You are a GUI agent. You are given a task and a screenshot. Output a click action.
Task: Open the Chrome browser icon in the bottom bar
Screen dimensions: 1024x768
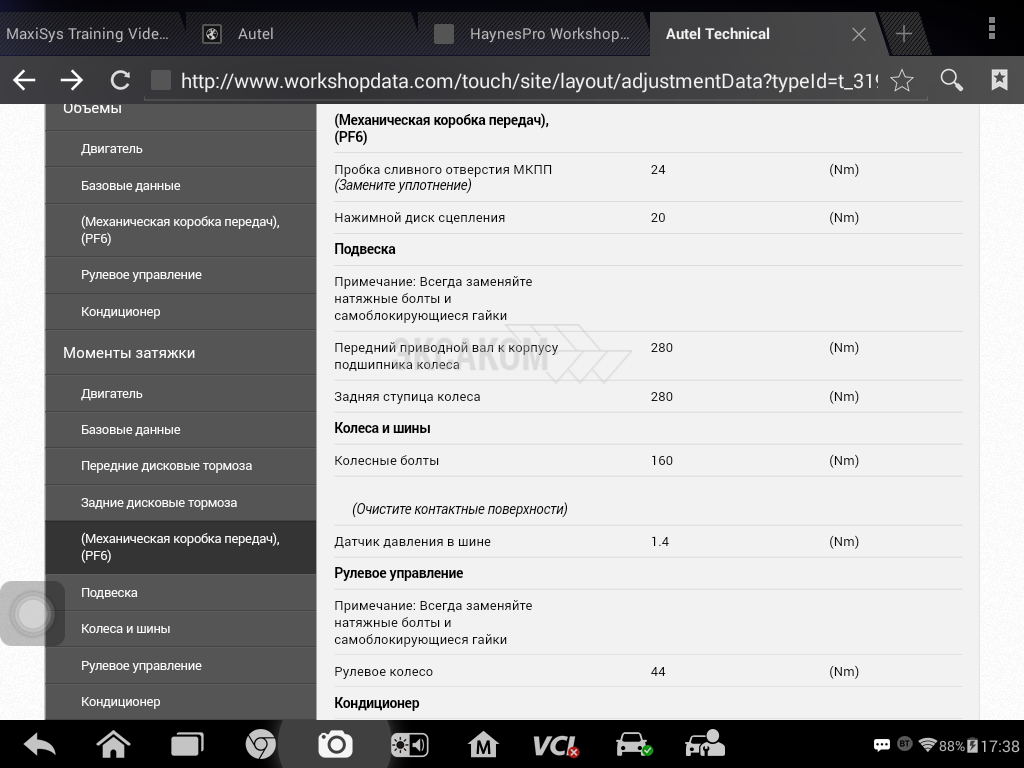tap(261, 744)
